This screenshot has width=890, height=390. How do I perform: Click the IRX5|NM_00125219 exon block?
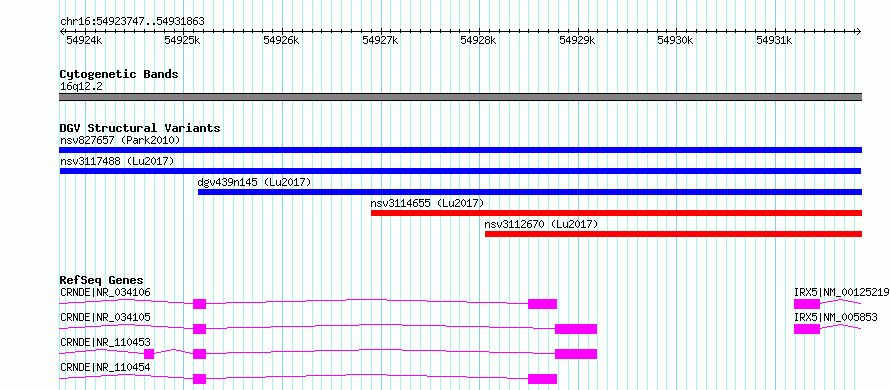[x=807, y=304]
